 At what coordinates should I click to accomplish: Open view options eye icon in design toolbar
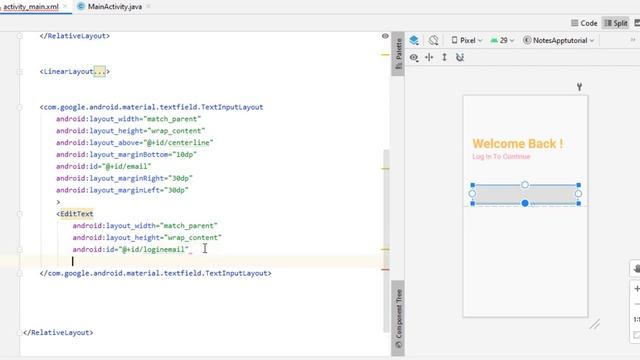[x=414, y=58]
